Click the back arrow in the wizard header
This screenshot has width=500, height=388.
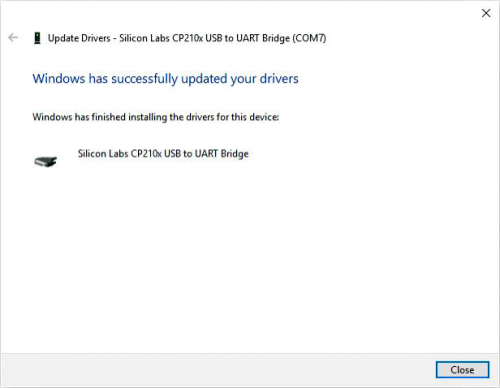(13, 38)
